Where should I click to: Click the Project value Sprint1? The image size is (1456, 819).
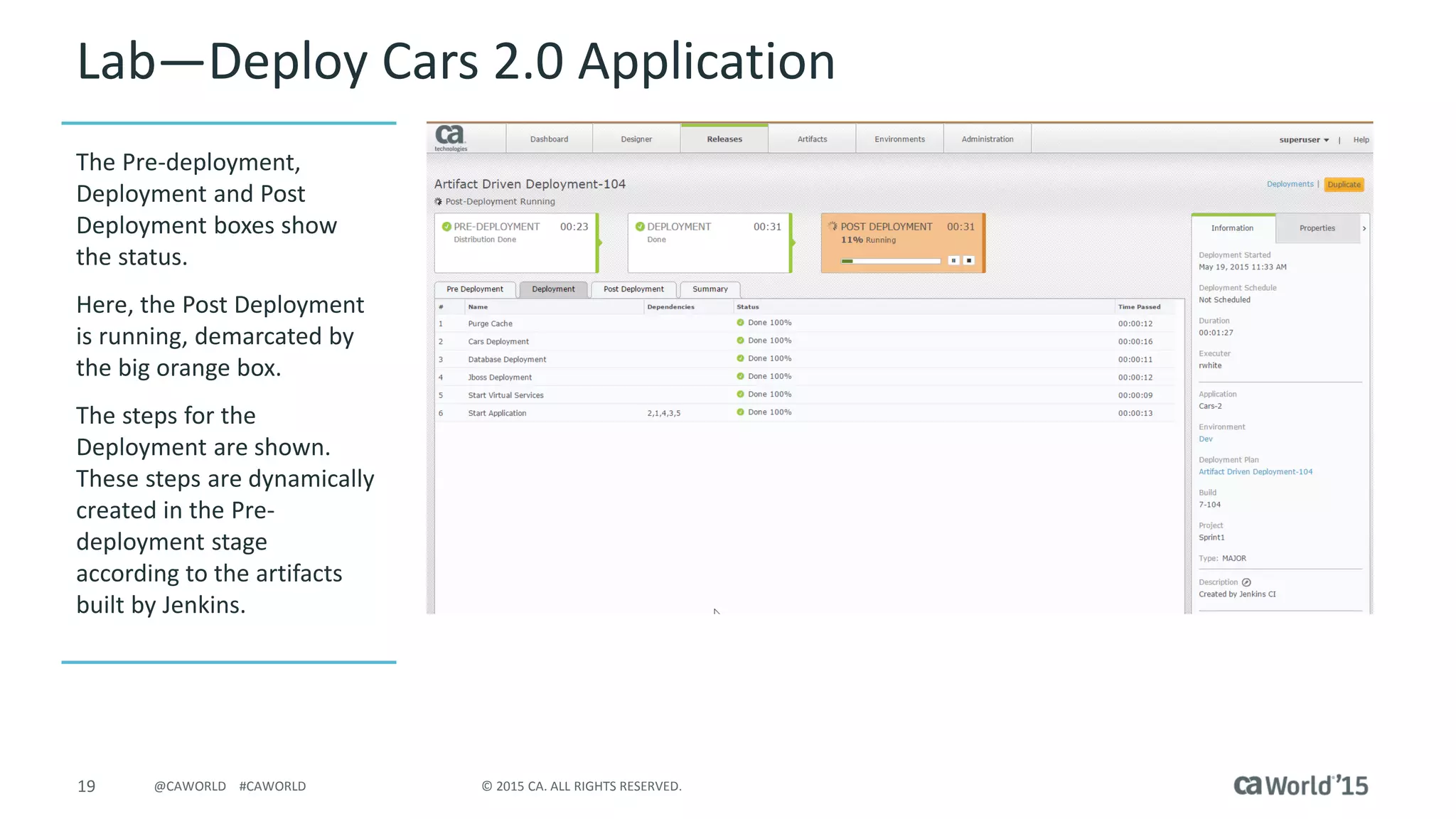point(1211,537)
